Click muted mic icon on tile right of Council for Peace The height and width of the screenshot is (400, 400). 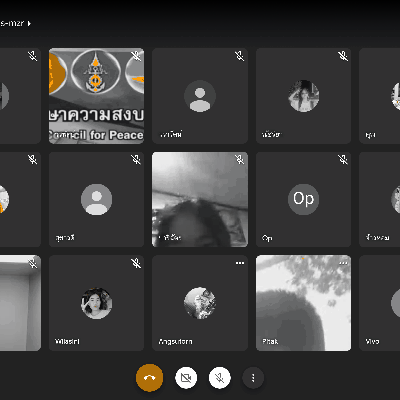click(x=239, y=56)
